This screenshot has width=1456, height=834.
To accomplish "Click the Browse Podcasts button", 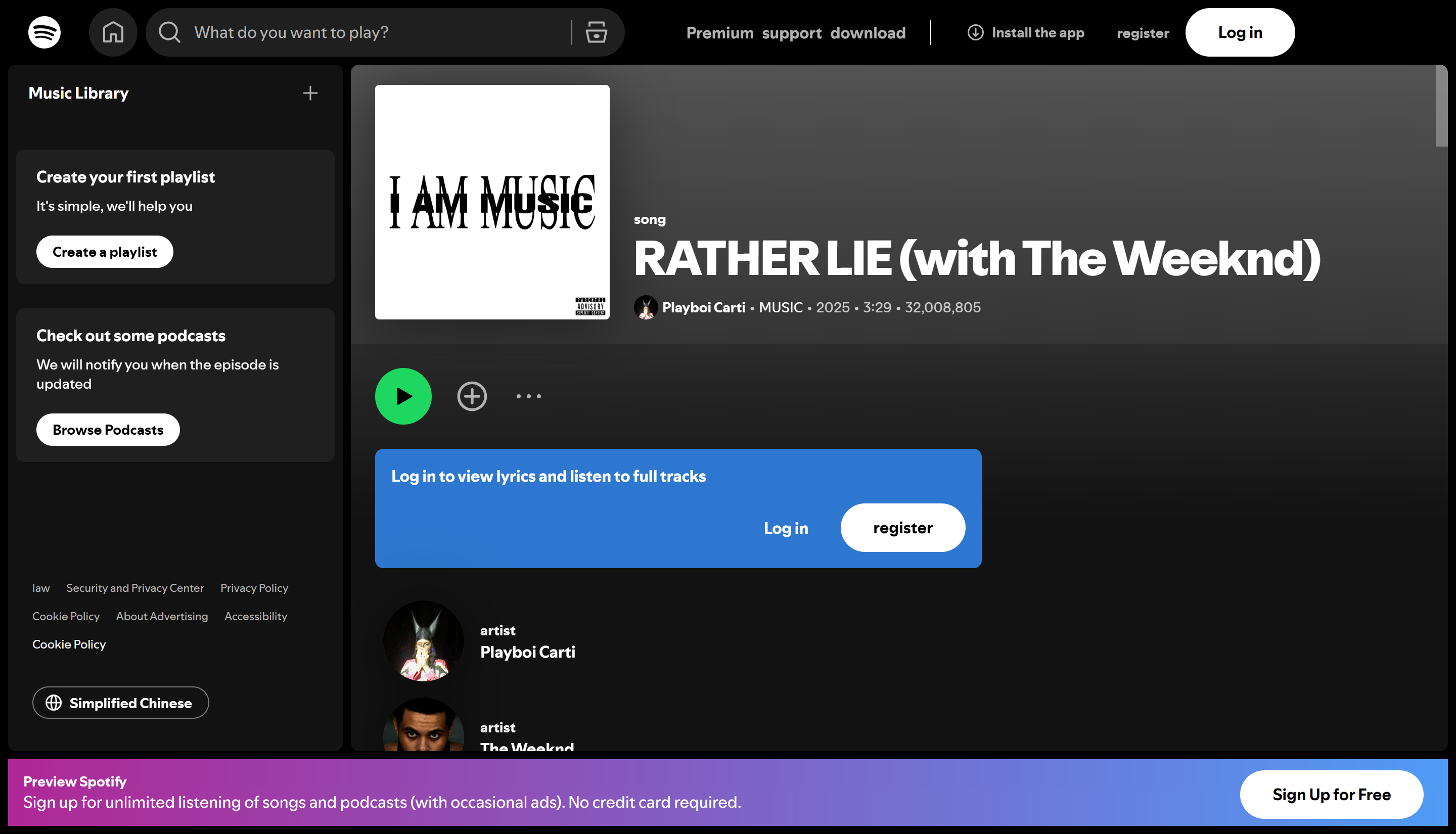I will [x=107, y=429].
